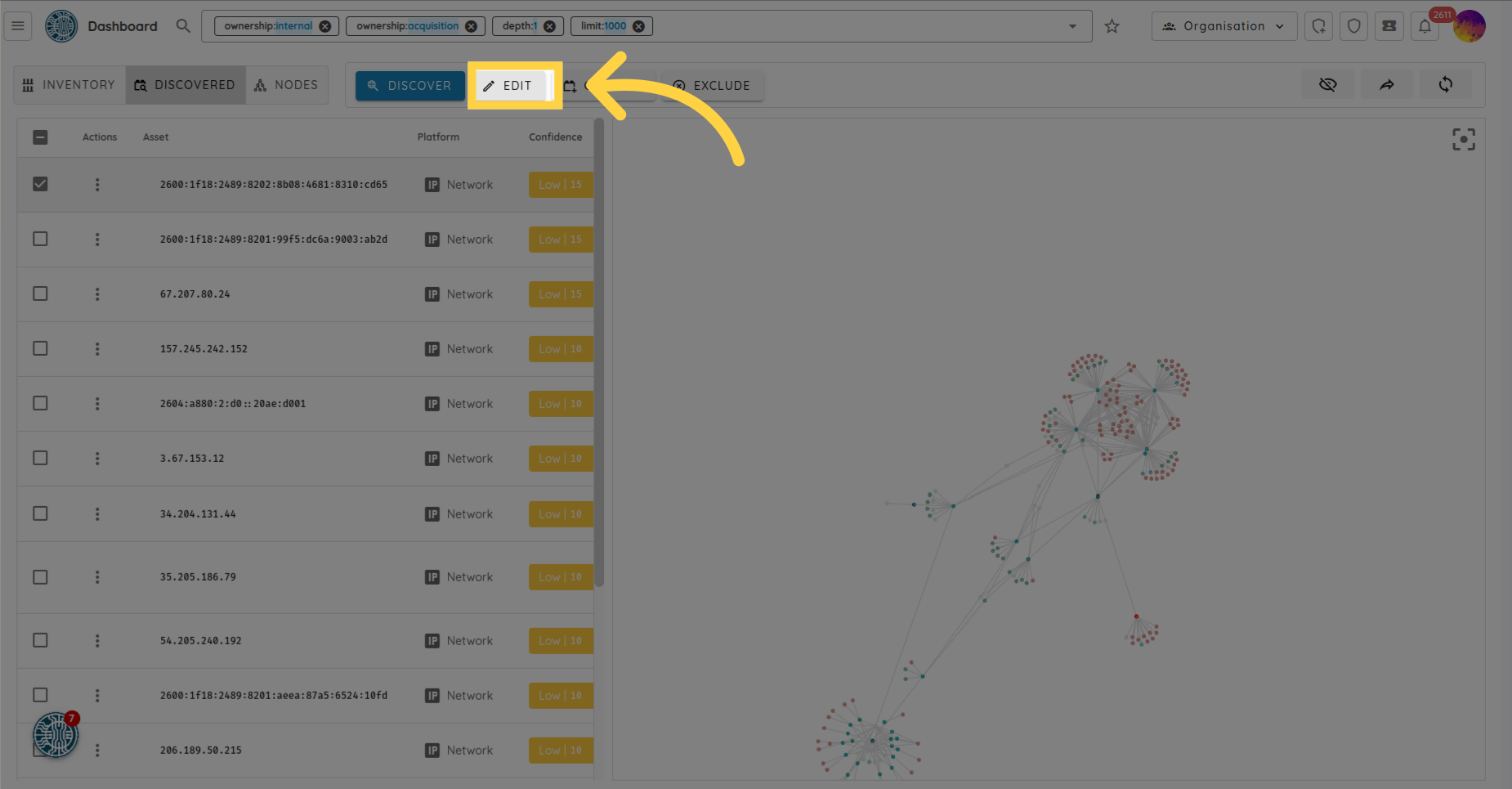The image size is (1512, 789).
Task: Expand the Organisation dropdown
Action: [x=1223, y=26]
